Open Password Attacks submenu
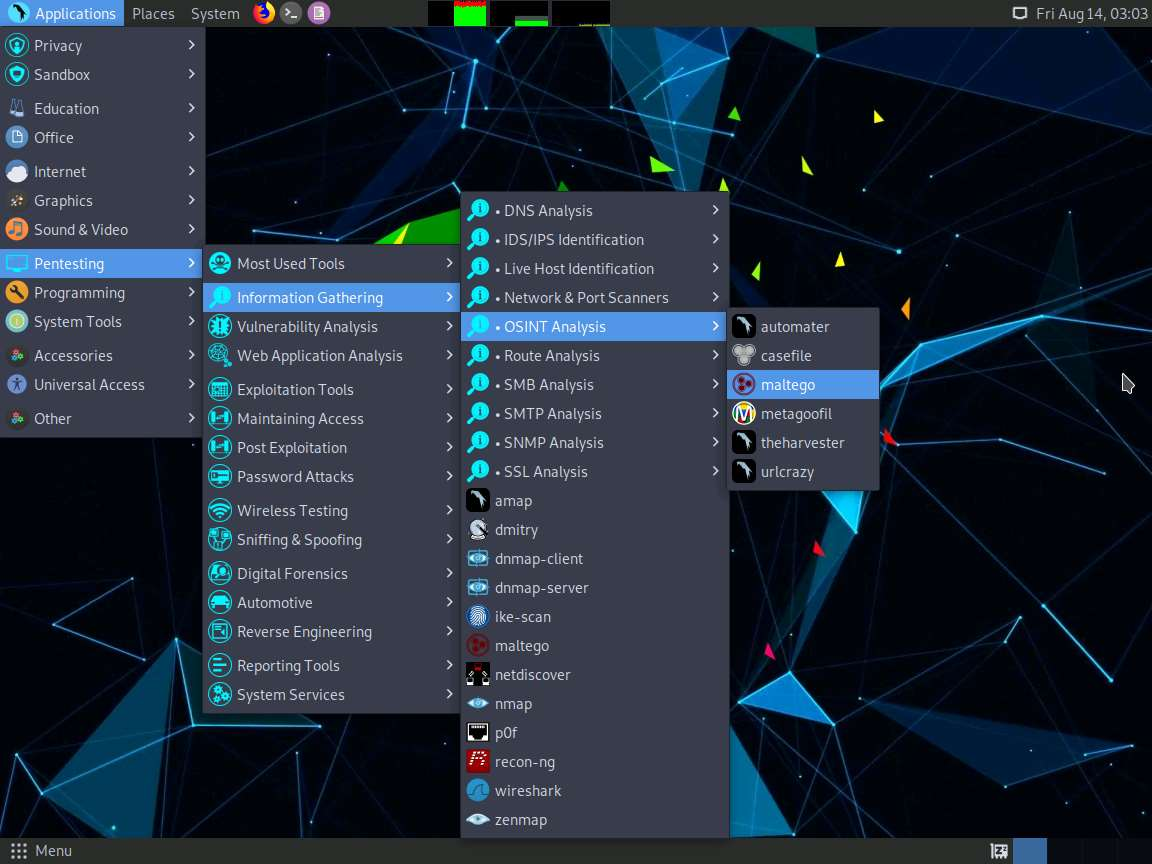This screenshot has height=864, width=1152. coord(331,477)
